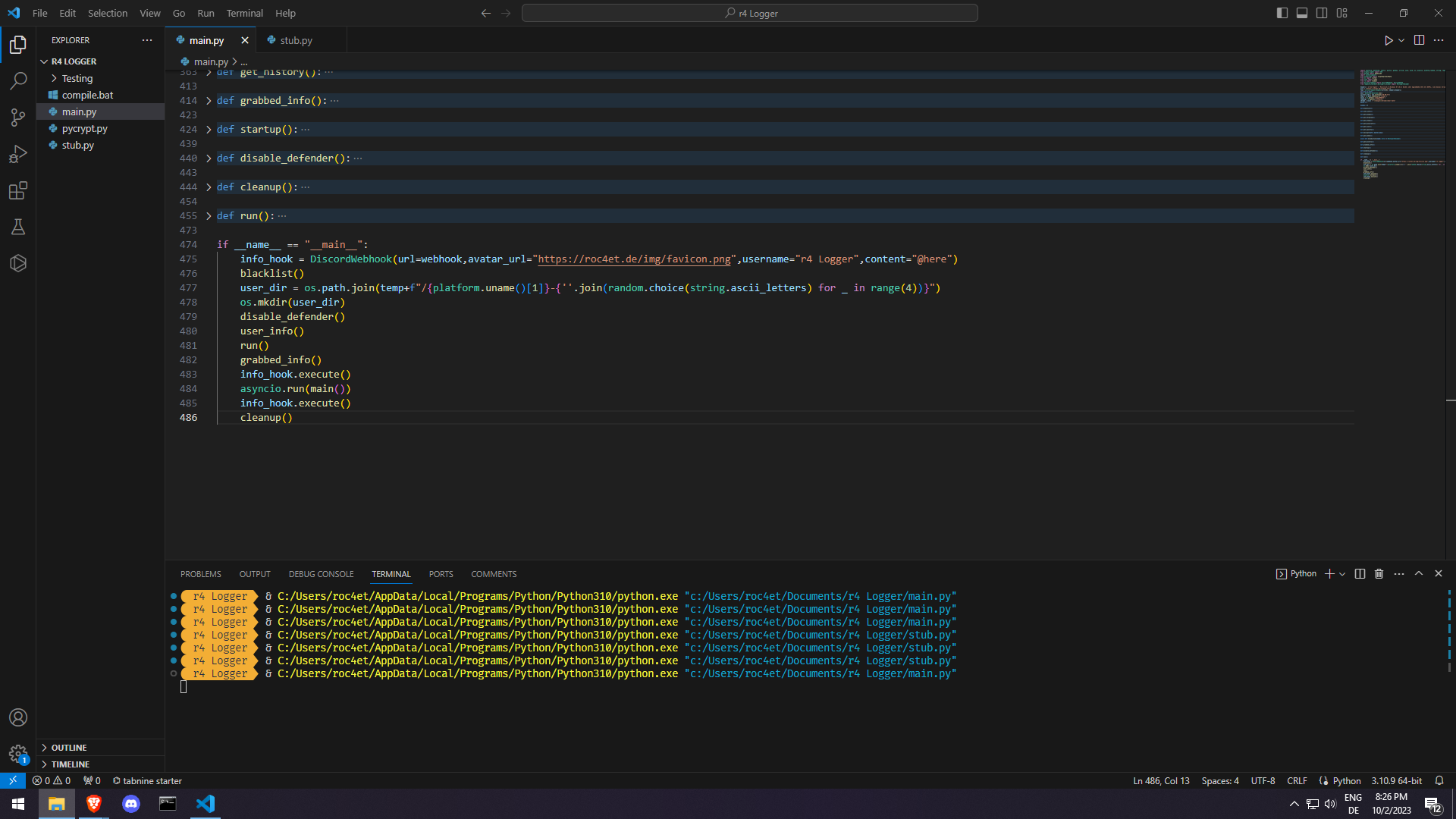Open the Extensions view
This screenshot has height=819, width=1456.
tap(18, 190)
